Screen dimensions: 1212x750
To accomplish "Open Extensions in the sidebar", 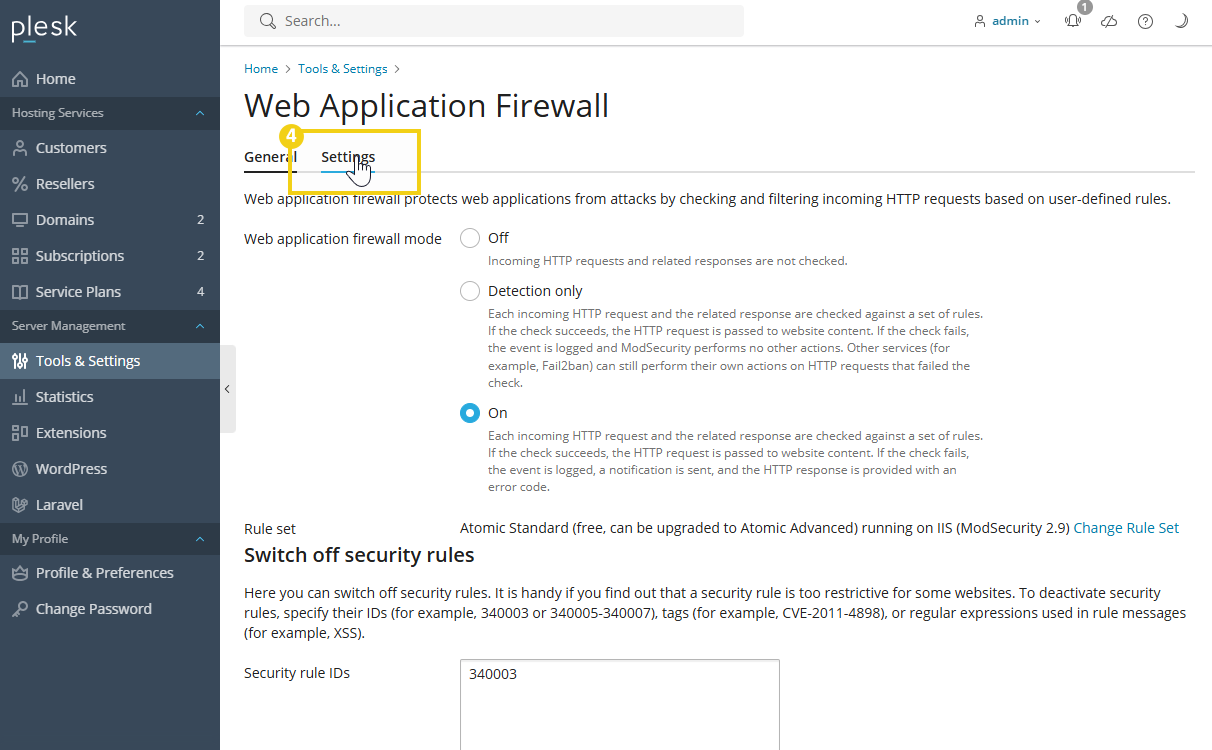I will point(110,433).
